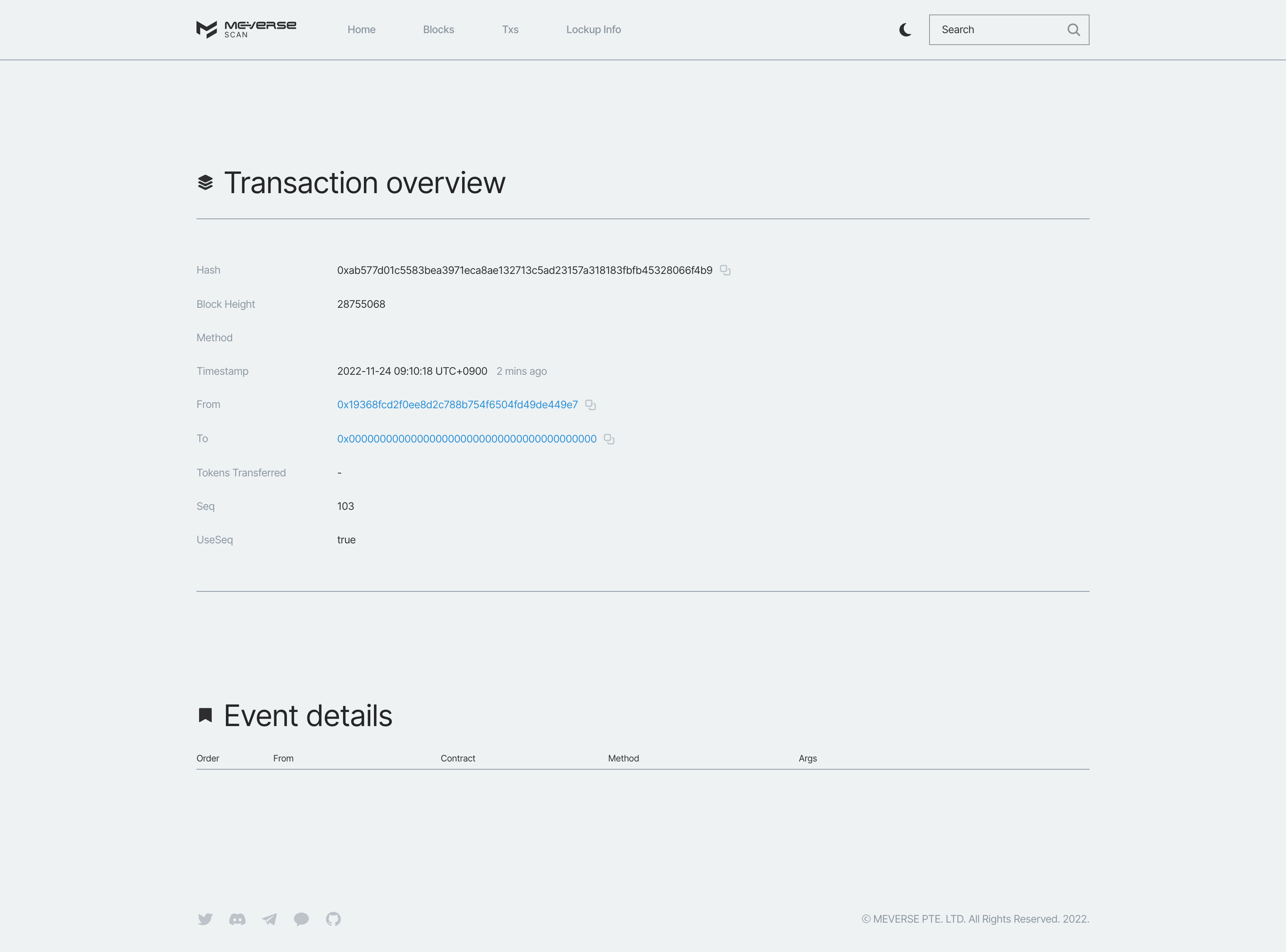Open the From address link
The height and width of the screenshot is (952, 1286).
pos(457,405)
